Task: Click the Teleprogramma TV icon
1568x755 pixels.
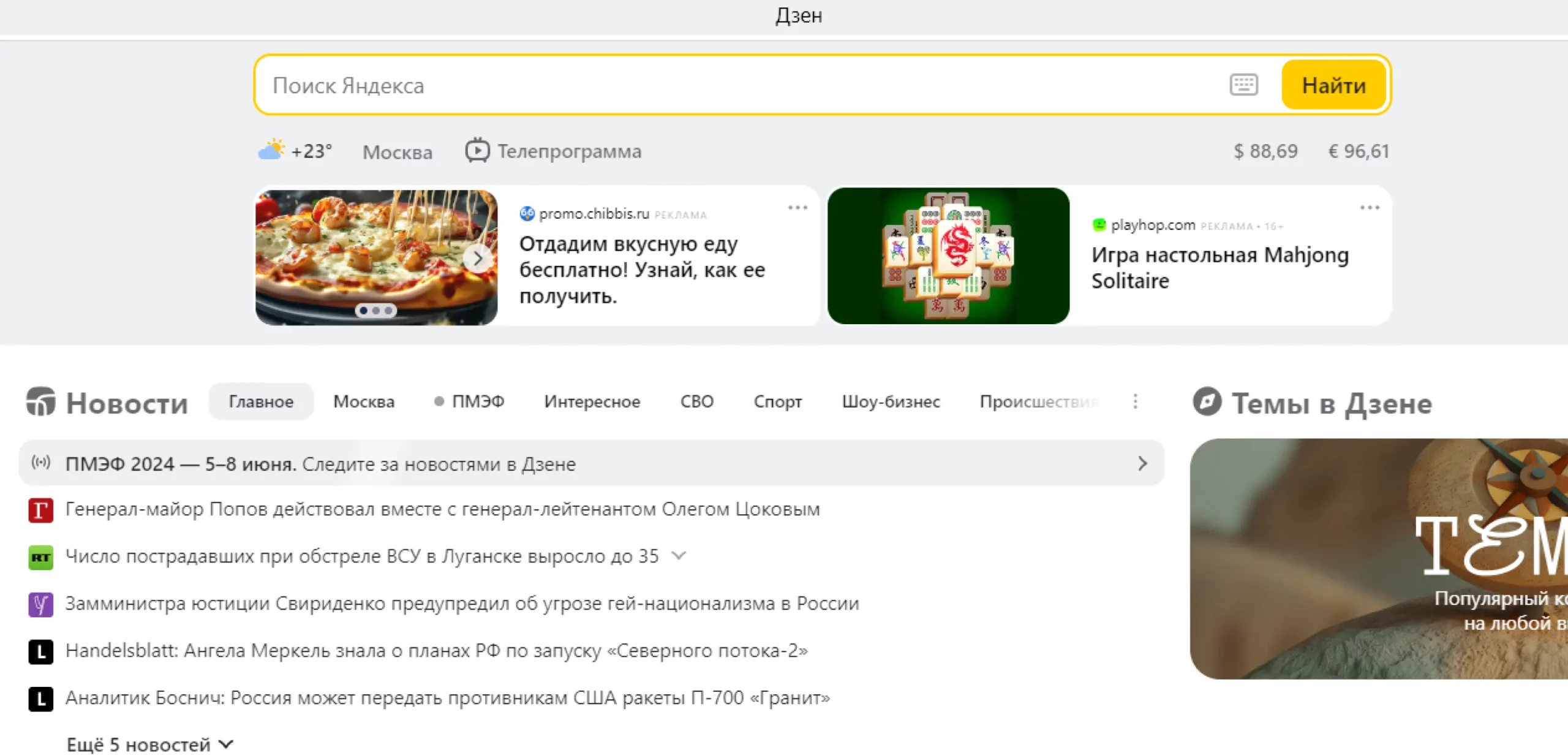Action: (x=477, y=151)
